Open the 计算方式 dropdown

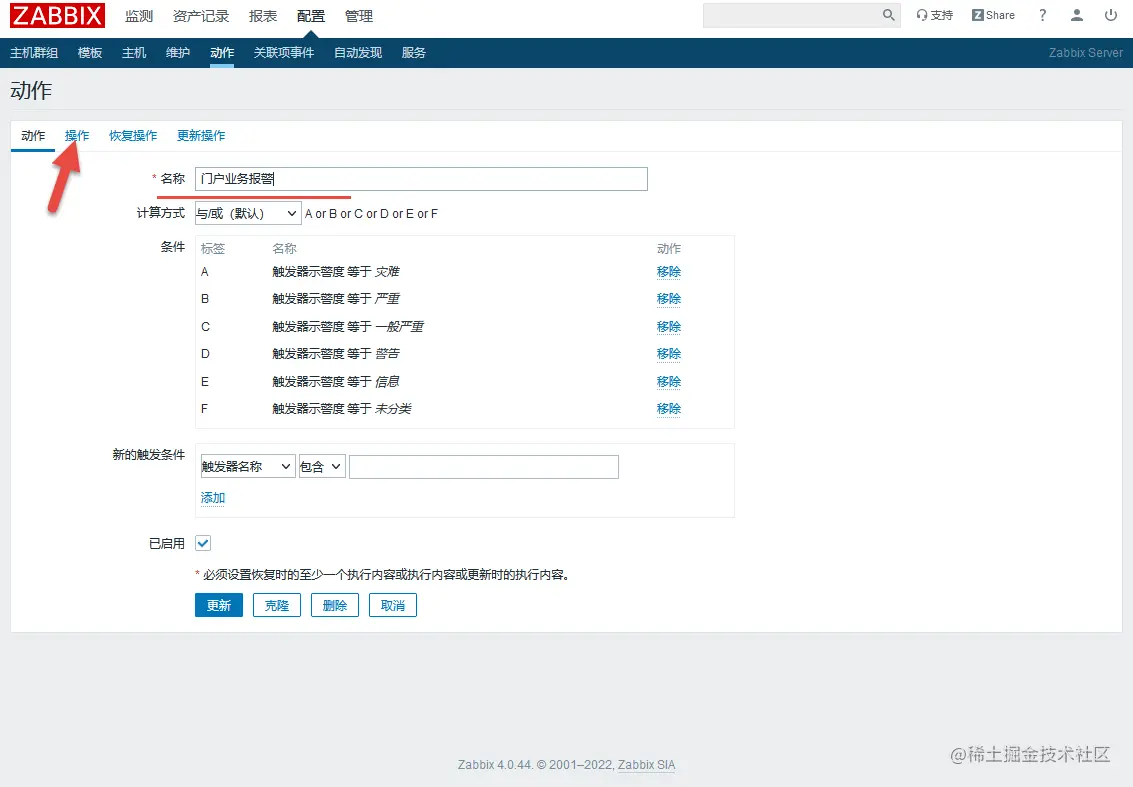point(248,213)
